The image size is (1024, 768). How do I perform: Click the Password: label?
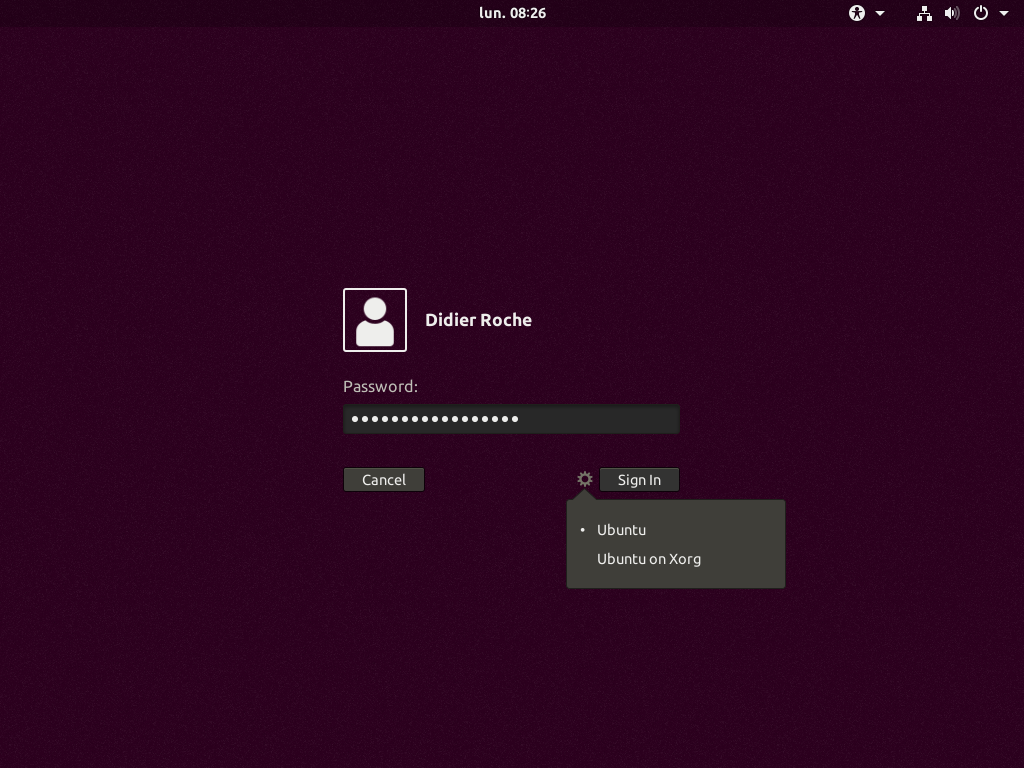[x=380, y=387]
